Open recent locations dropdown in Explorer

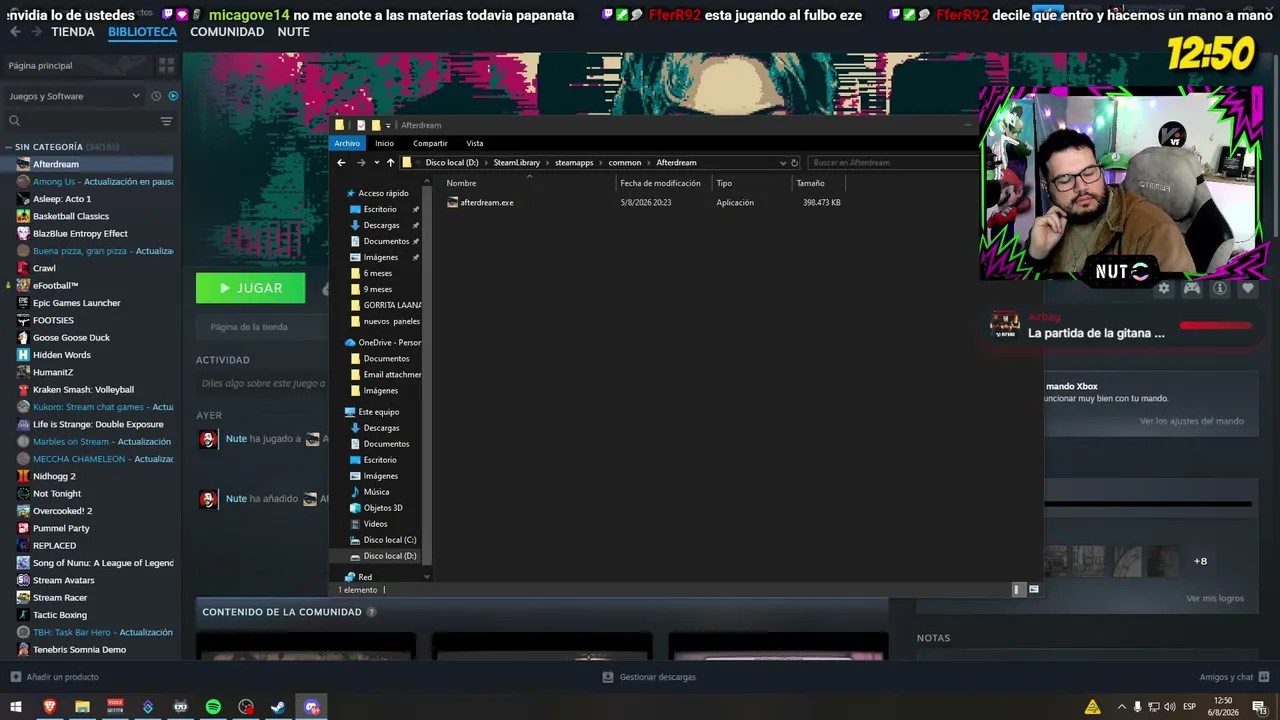(376, 163)
